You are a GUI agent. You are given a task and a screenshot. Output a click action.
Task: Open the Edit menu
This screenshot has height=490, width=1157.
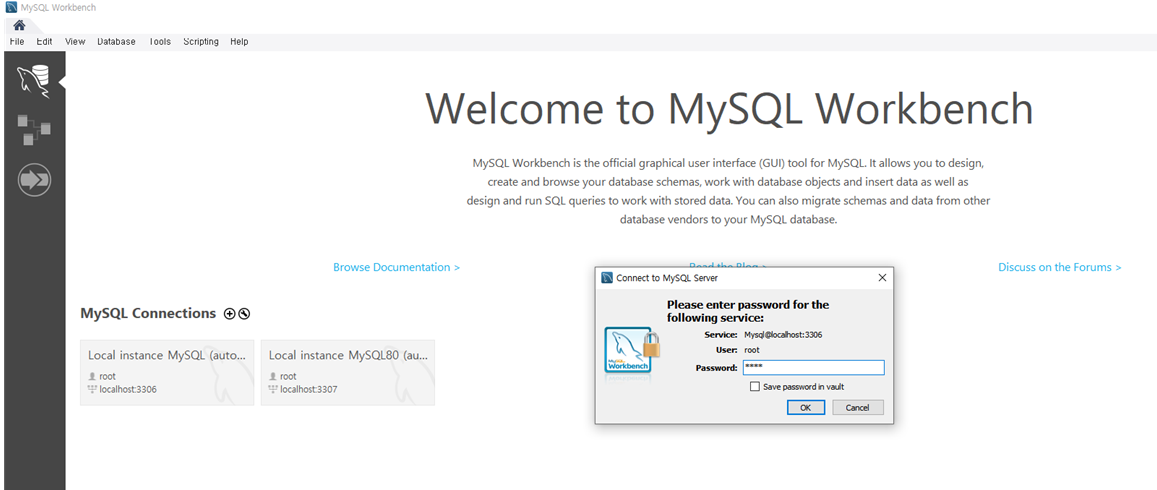pyautogui.click(x=44, y=42)
